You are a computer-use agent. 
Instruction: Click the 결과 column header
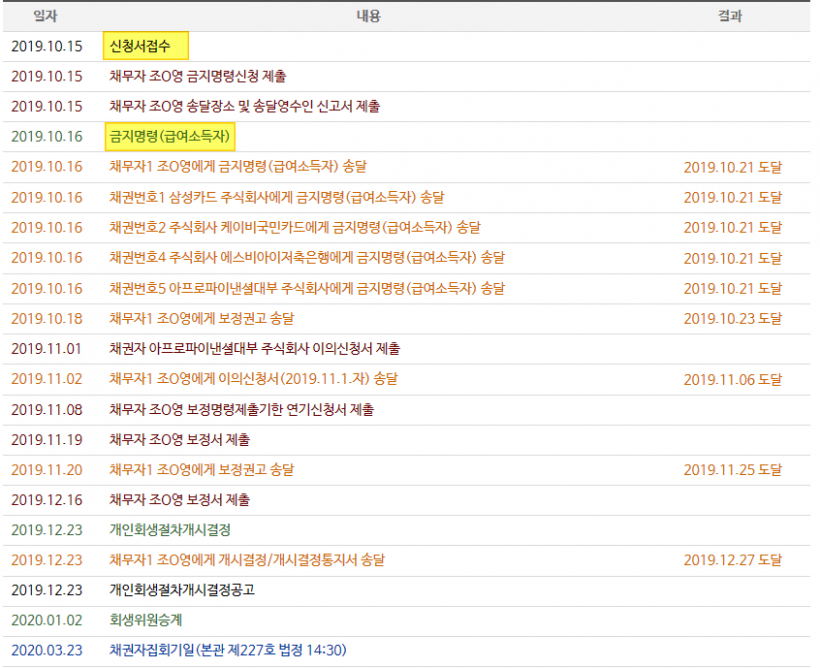(x=730, y=16)
